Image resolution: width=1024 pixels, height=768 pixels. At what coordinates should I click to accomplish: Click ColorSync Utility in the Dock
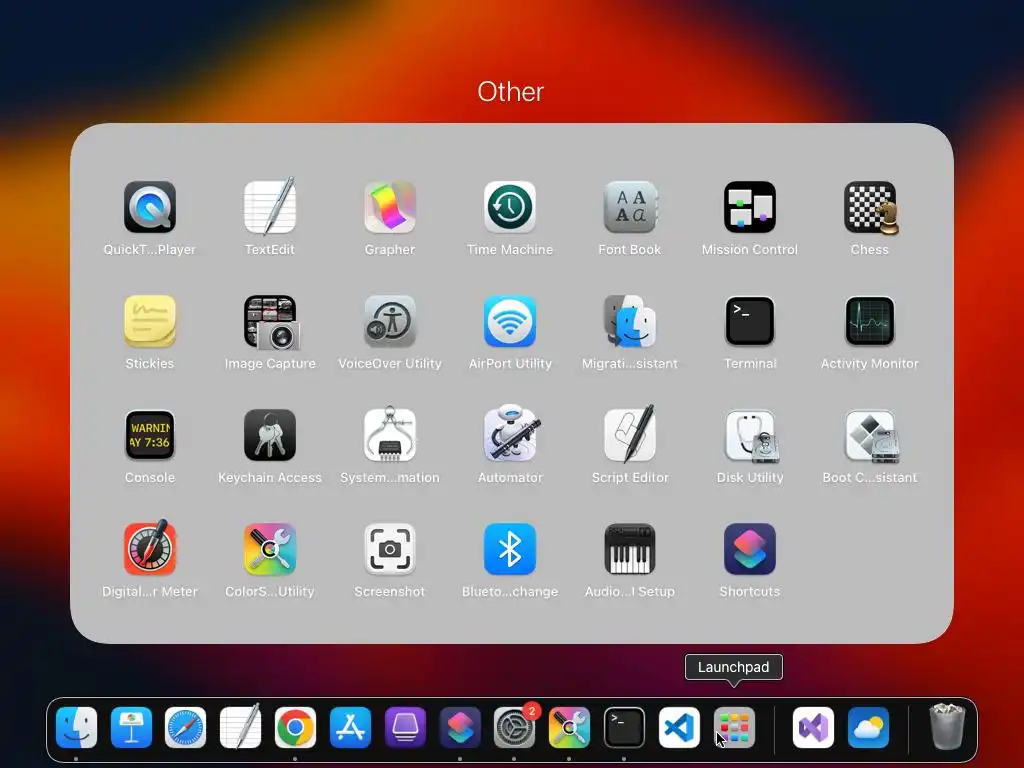pyautogui.click(x=569, y=728)
